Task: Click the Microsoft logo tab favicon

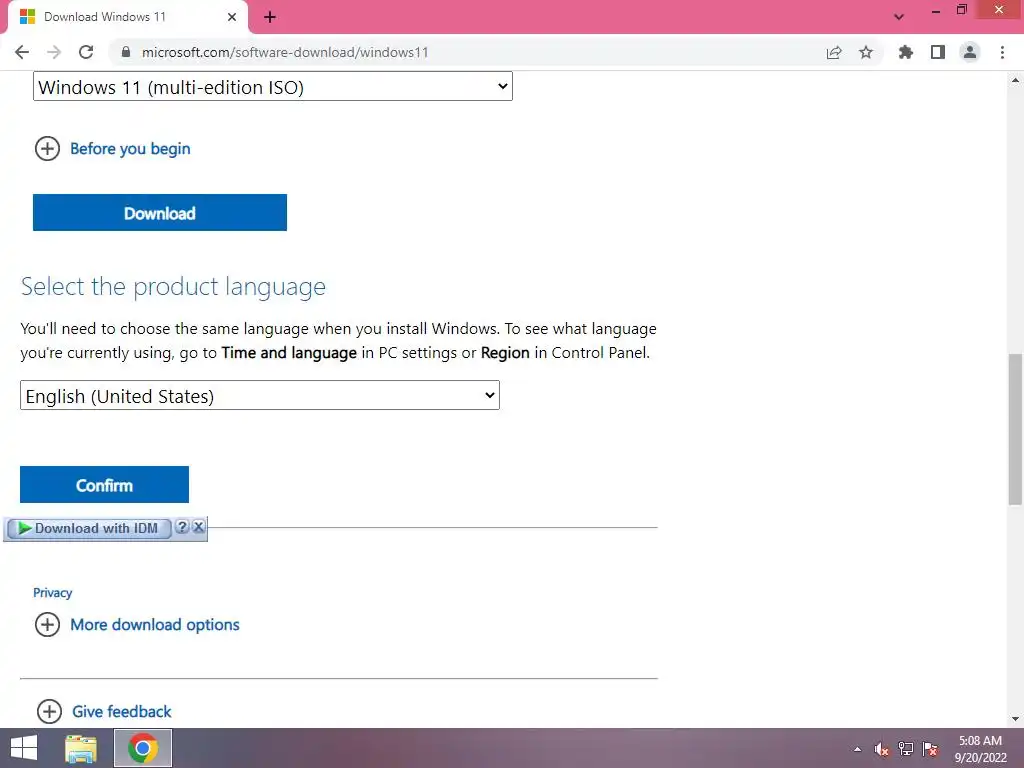Action: [x=27, y=17]
